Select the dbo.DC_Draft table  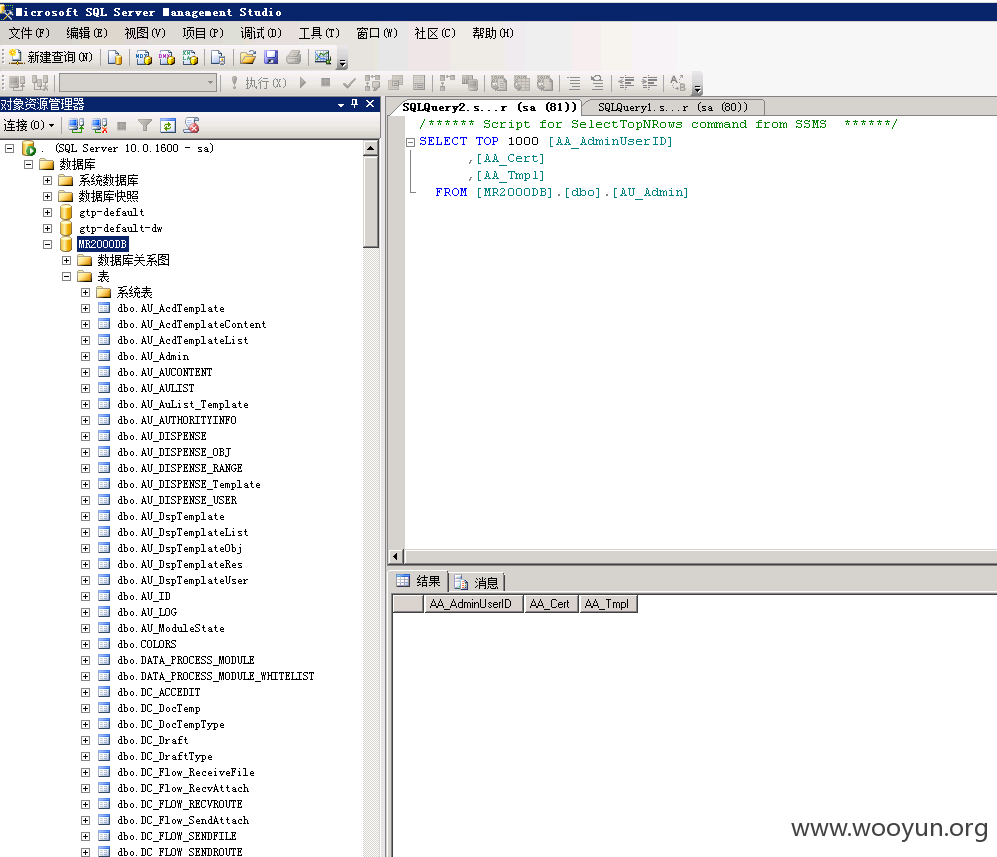(153, 740)
